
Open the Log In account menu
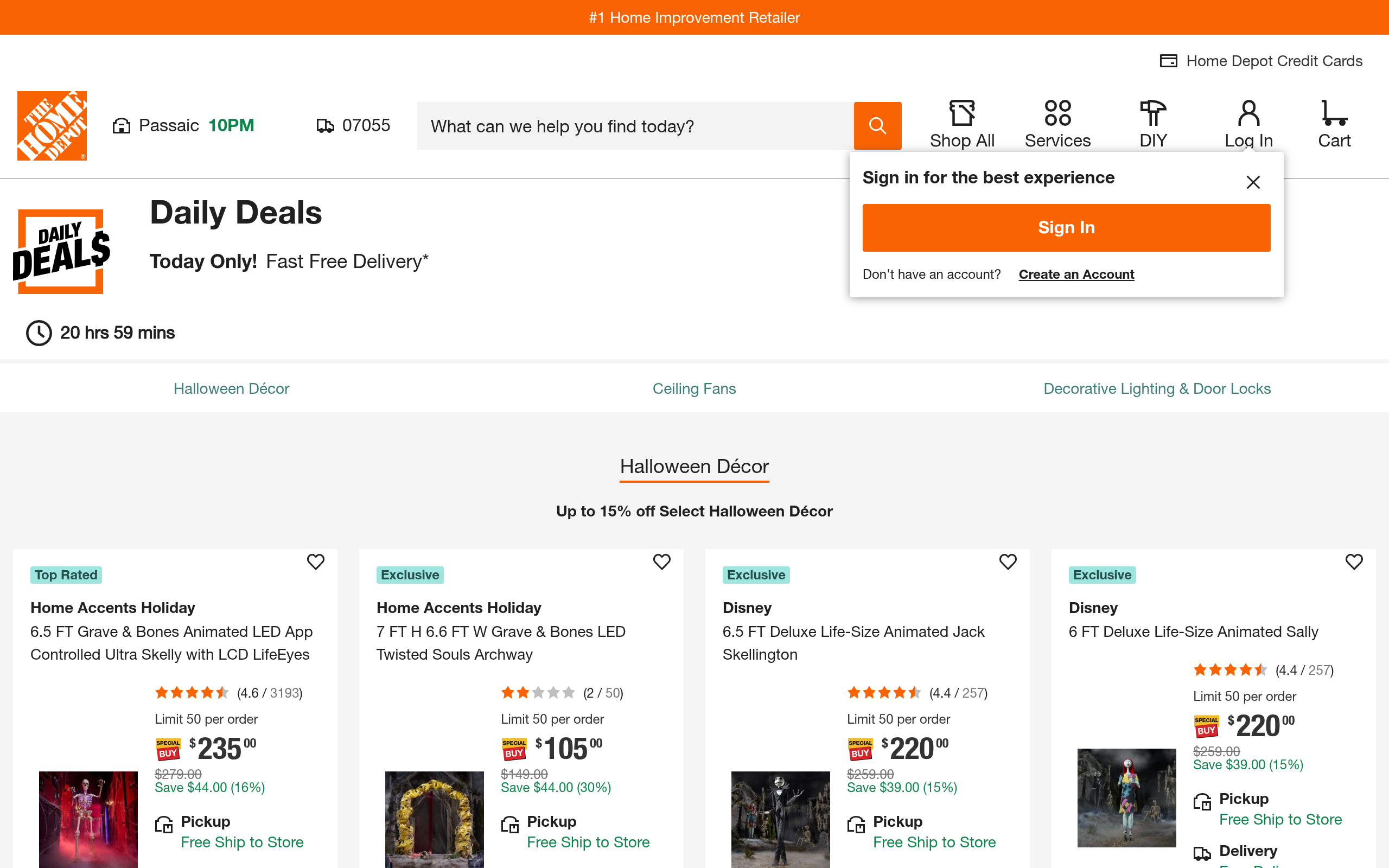pos(1248,125)
